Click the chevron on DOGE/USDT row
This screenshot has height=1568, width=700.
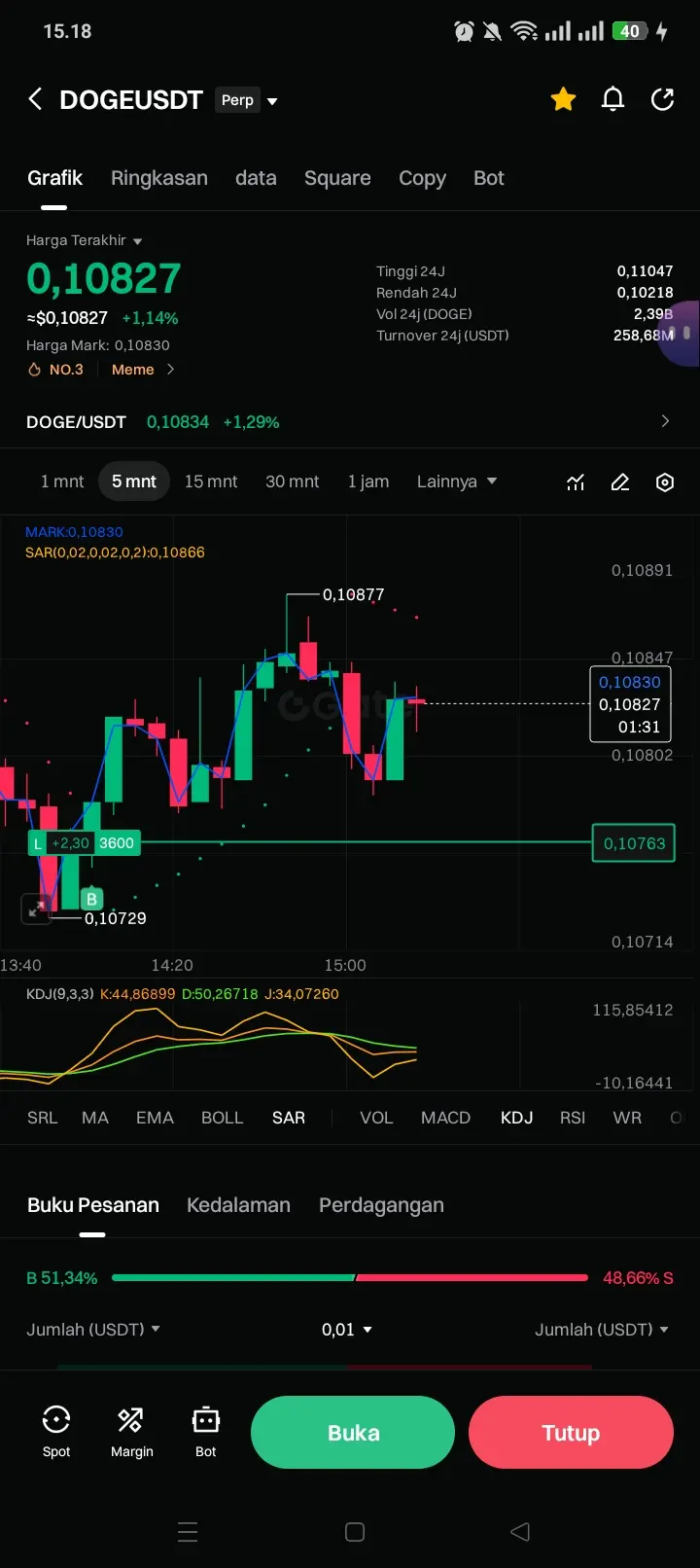pos(665,421)
